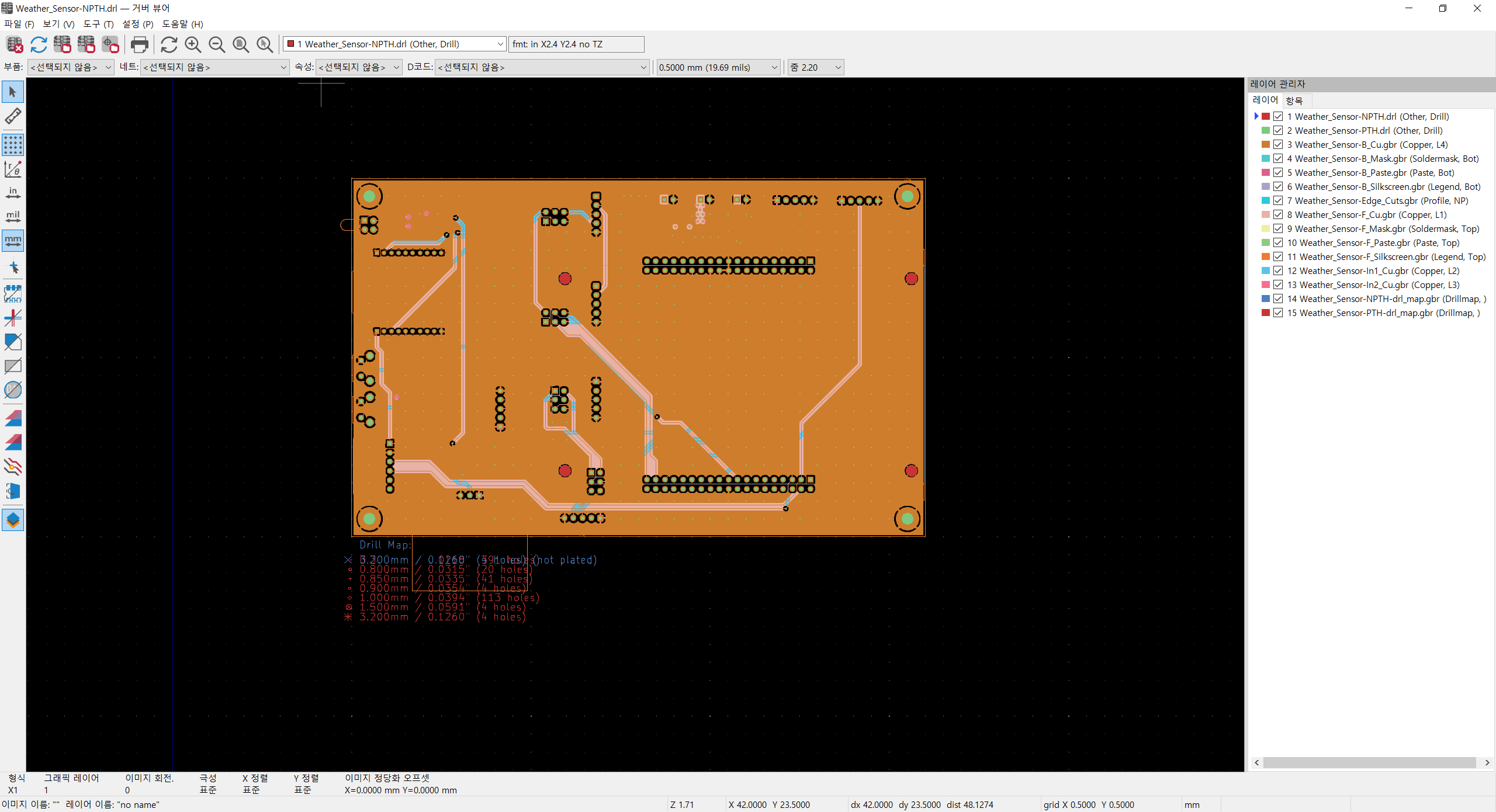Viewport: 1496px width, 812px height.
Task: Click the layer list horizontal scrollbar
Action: [1369, 762]
